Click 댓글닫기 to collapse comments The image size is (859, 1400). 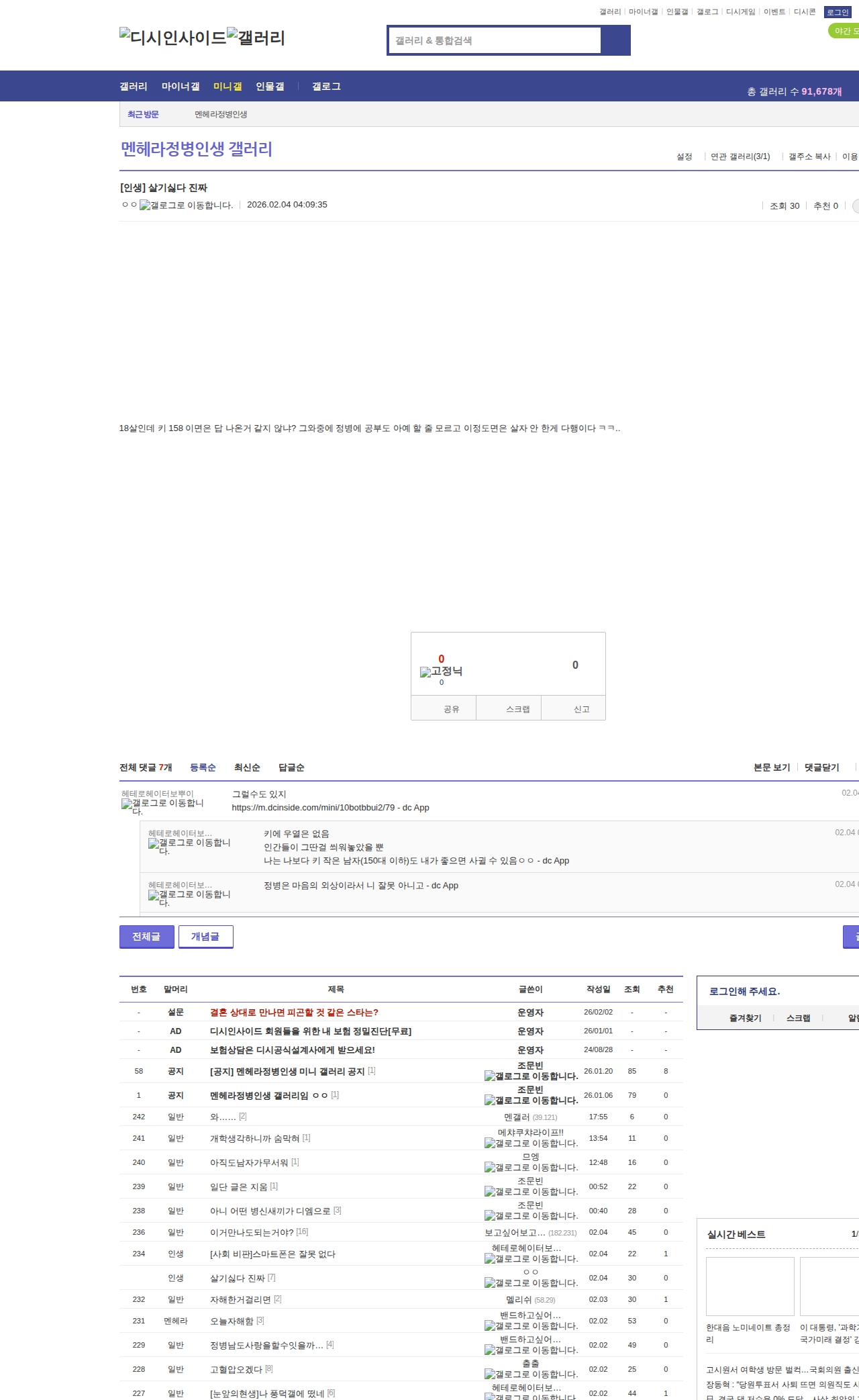click(x=822, y=767)
